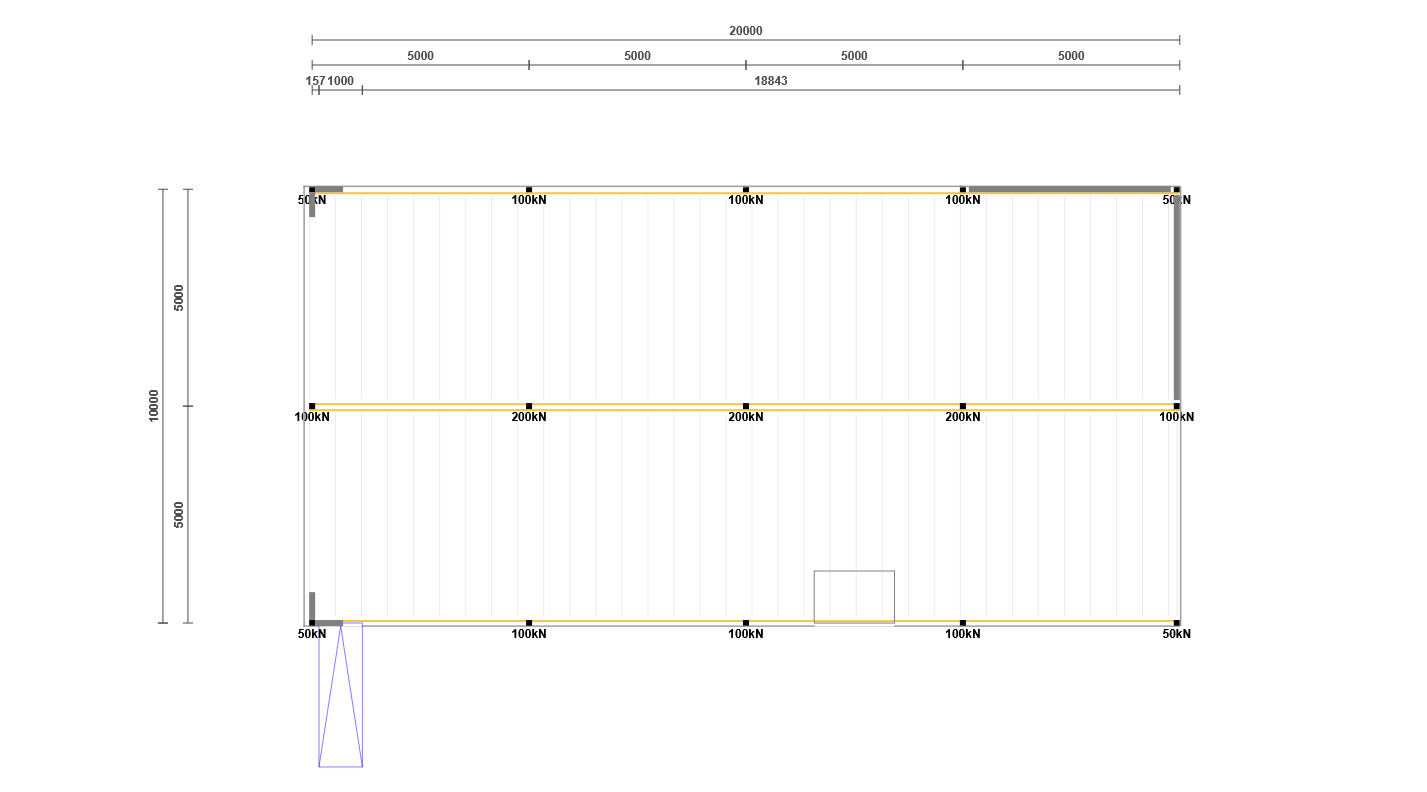1427x792 pixels.
Task: Select the 50kN label at bottom-left corner
Action: [x=312, y=634]
